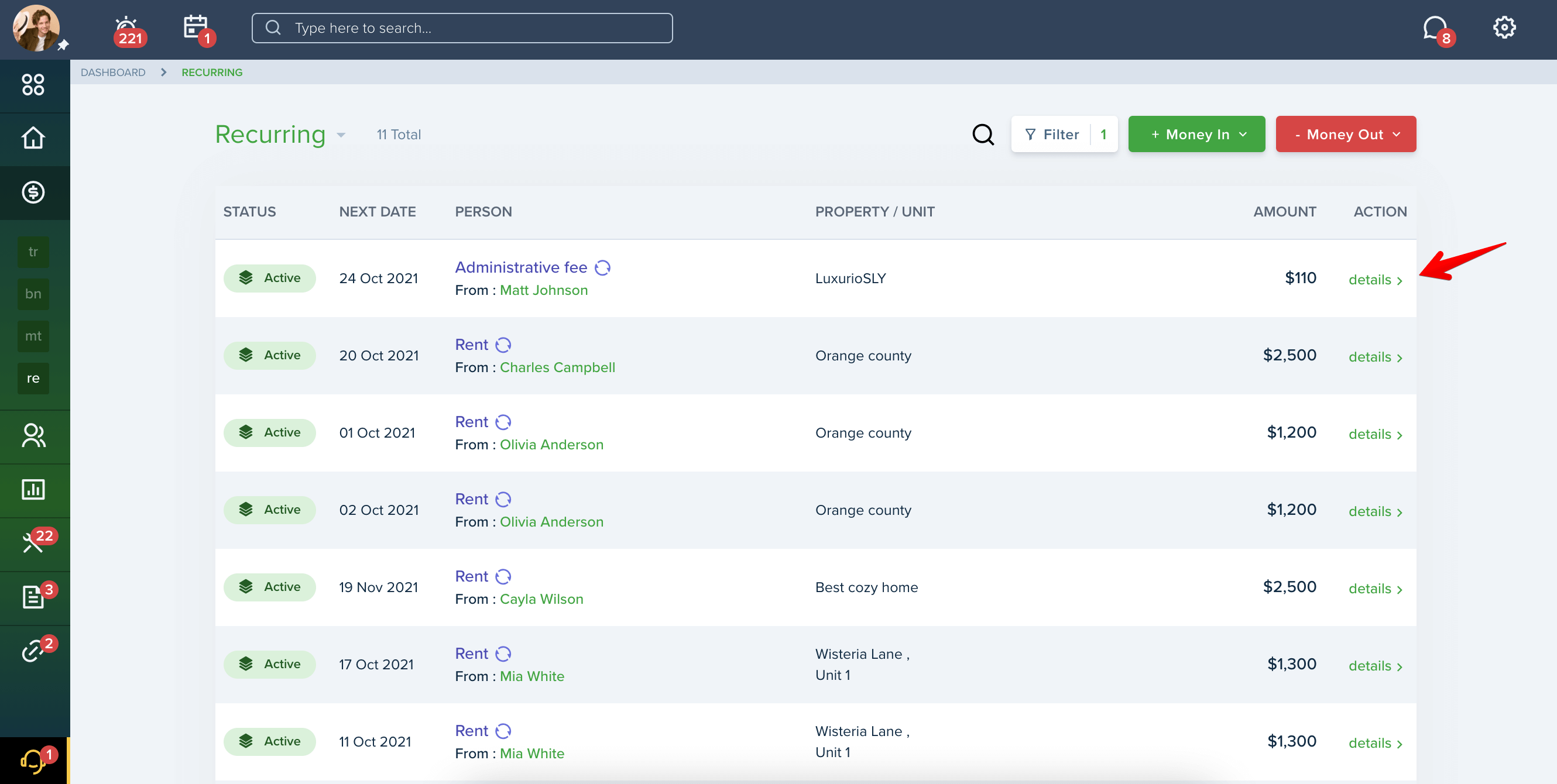Open the Administrative fee transaction link
1557x784 pixels.
(x=521, y=267)
